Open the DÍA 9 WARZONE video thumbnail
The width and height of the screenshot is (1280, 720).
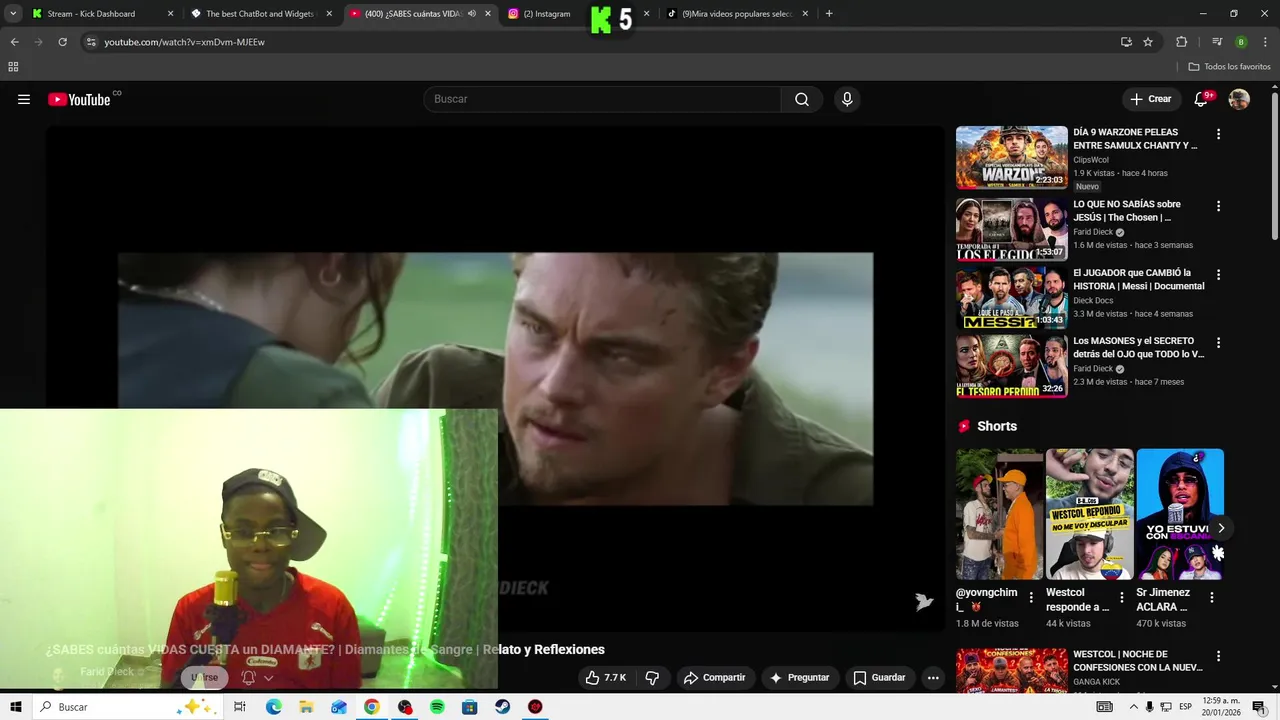1011,157
